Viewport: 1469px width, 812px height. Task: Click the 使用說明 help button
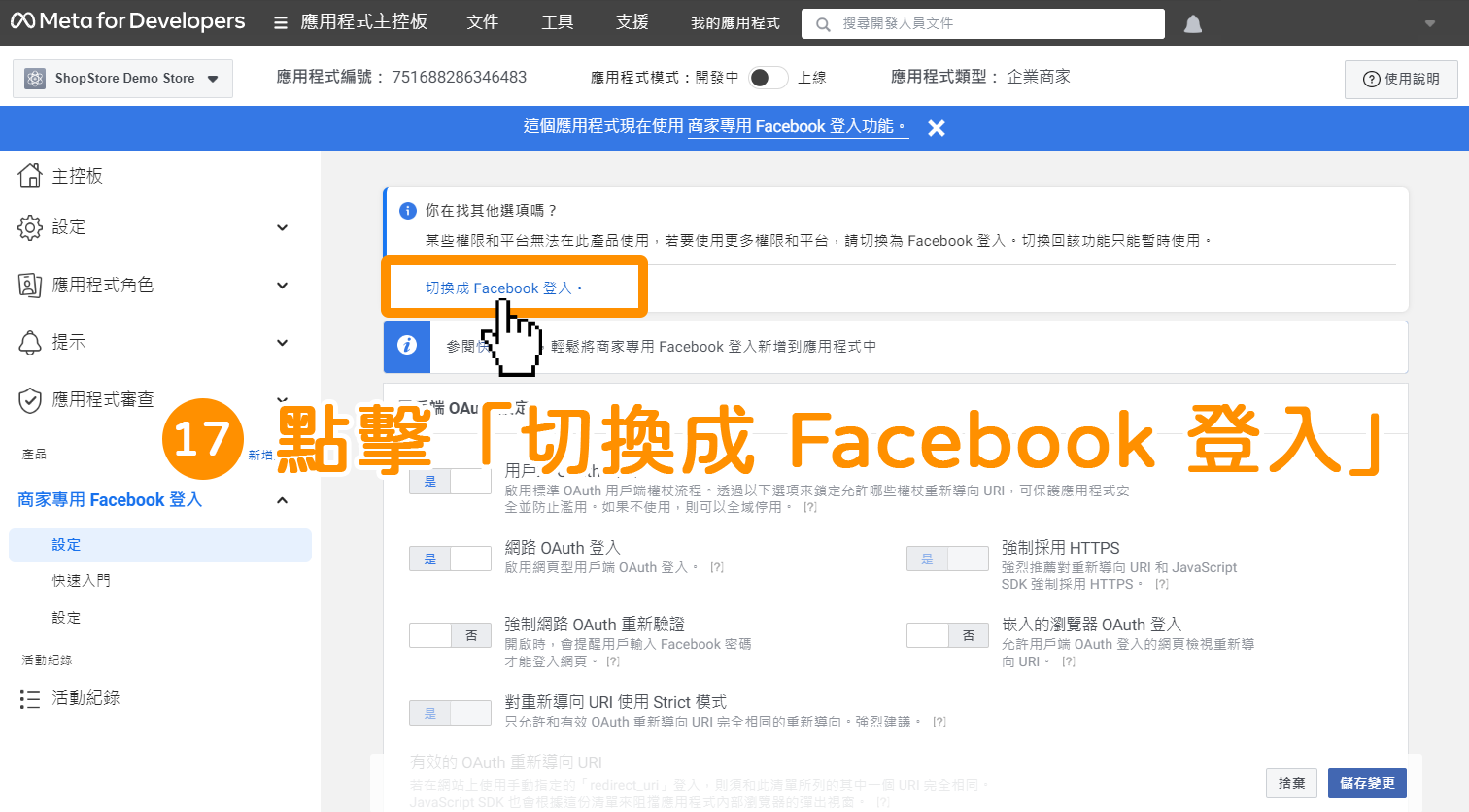[1401, 79]
